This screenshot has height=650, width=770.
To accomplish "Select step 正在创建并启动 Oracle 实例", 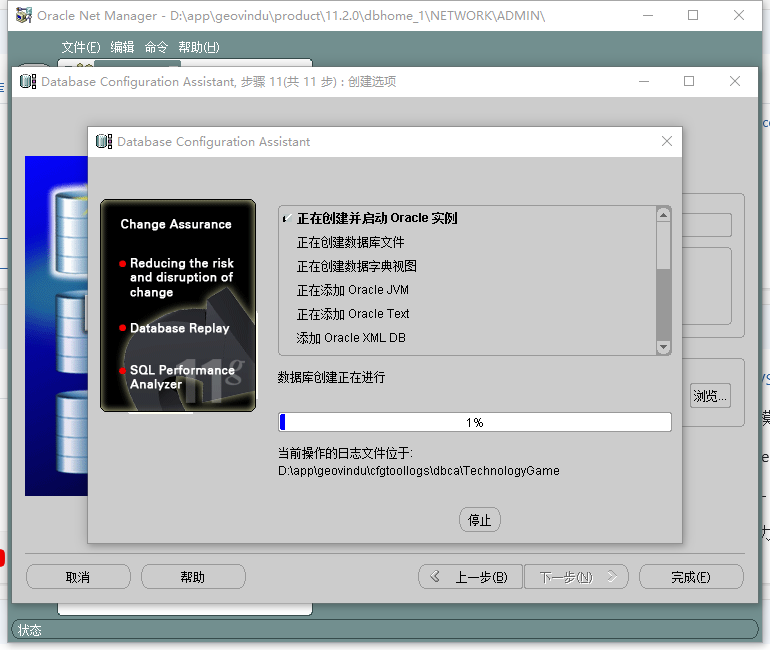I will click(377, 218).
